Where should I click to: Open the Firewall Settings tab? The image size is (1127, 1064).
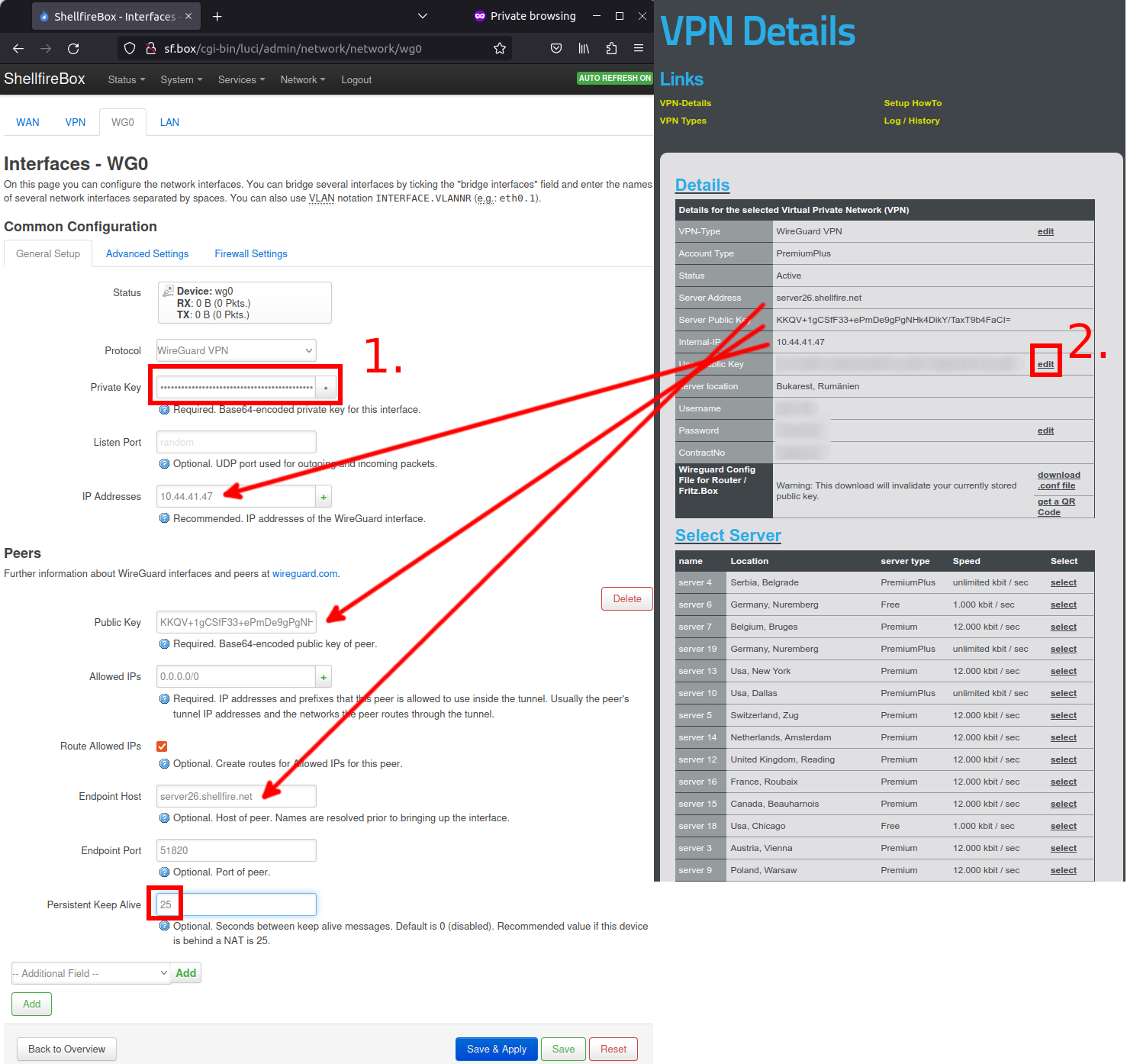point(251,253)
